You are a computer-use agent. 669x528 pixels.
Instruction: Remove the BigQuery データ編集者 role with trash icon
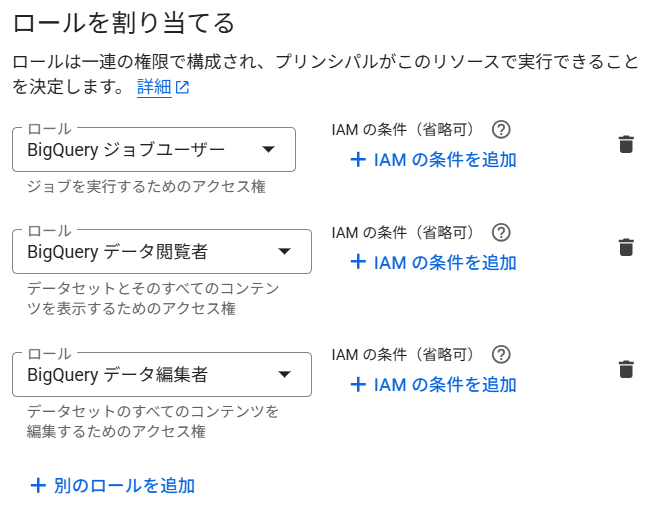tap(626, 369)
